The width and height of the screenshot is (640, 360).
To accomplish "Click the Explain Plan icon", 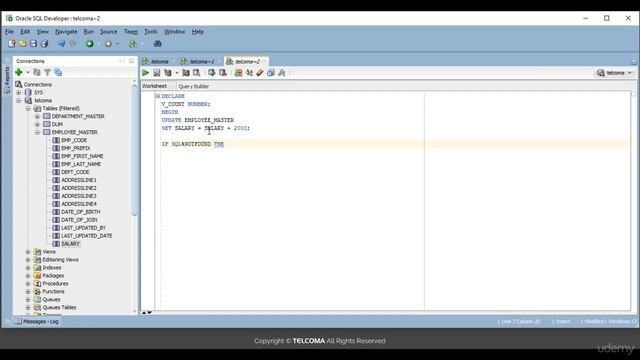I will coord(168,73).
